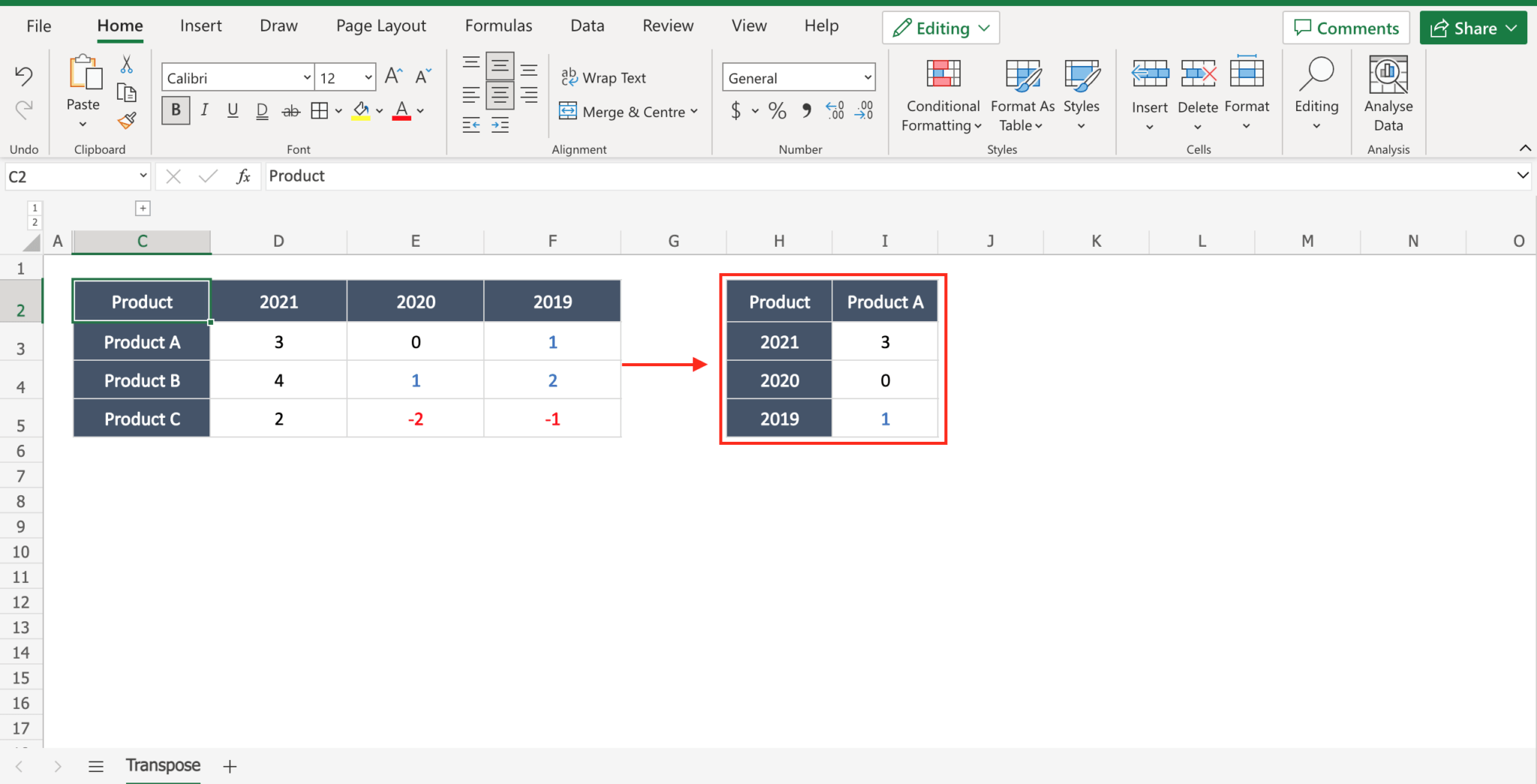The height and width of the screenshot is (784, 1537).
Task: Open Format As Table gallery
Action: 1021,96
